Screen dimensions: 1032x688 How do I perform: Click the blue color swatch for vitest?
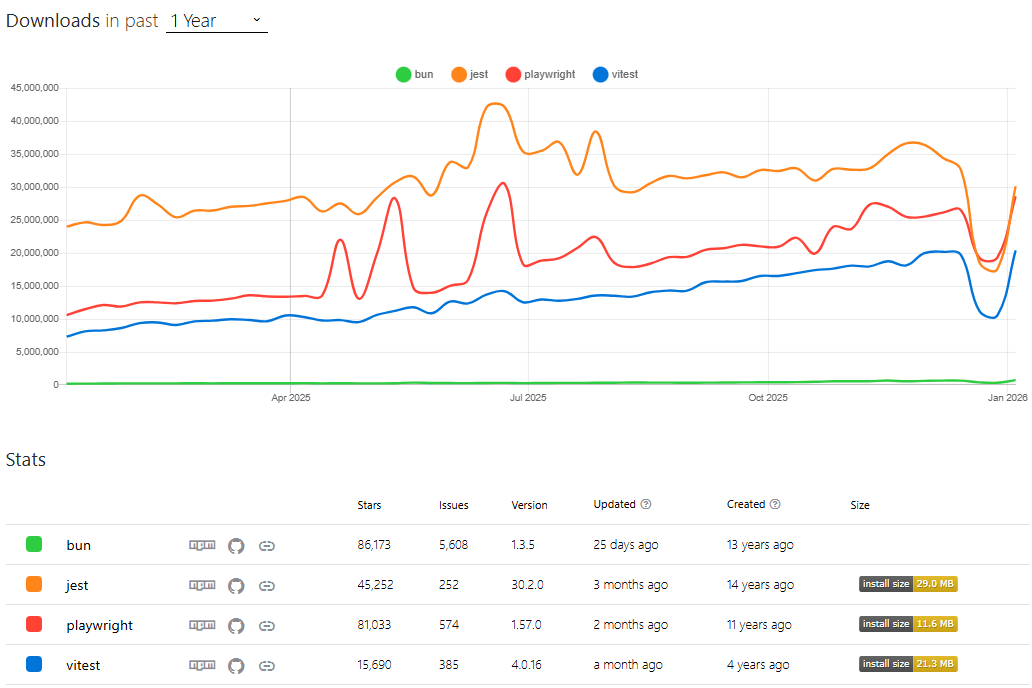pyautogui.click(x=34, y=664)
